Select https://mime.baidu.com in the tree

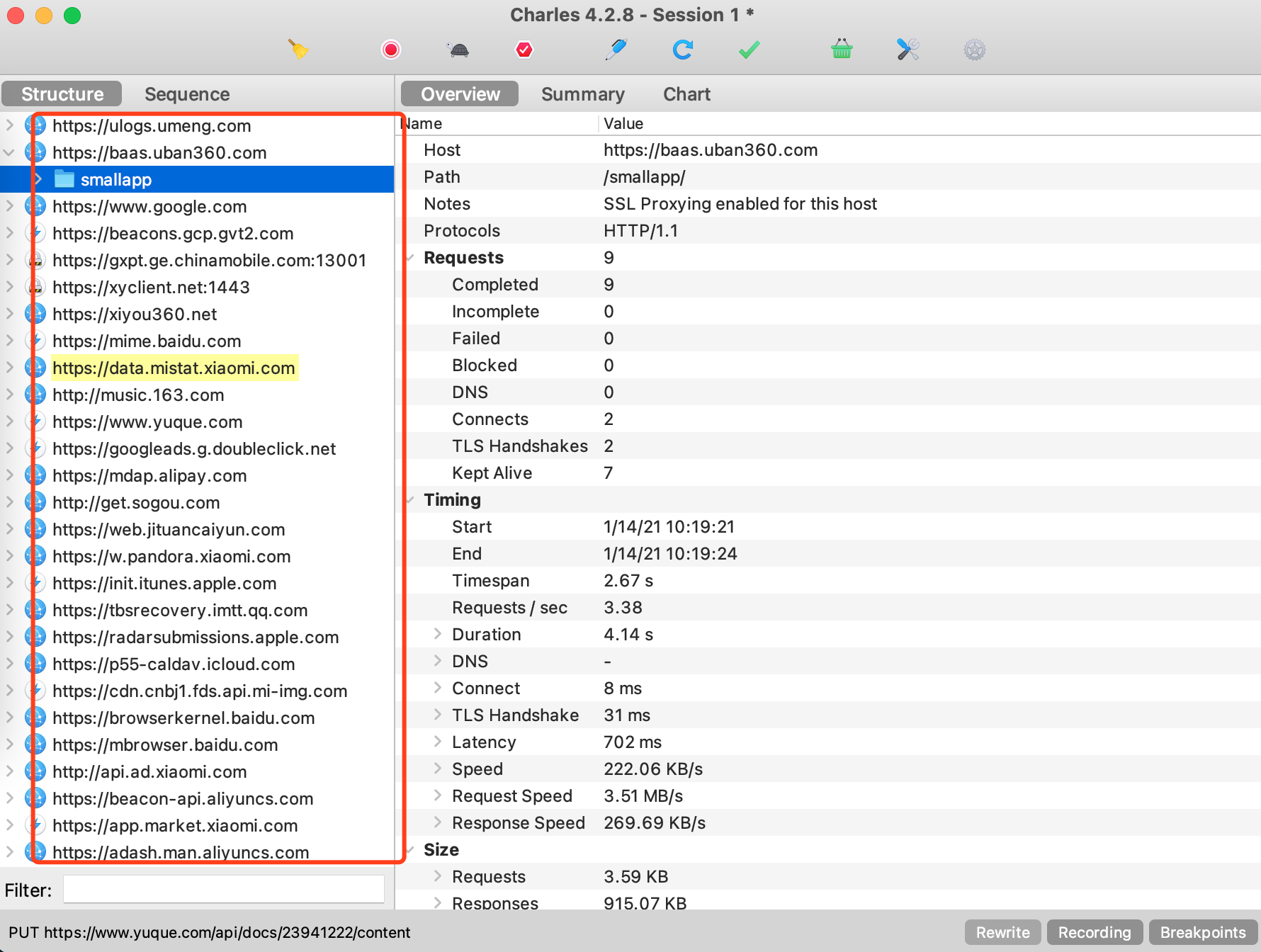coord(147,341)
